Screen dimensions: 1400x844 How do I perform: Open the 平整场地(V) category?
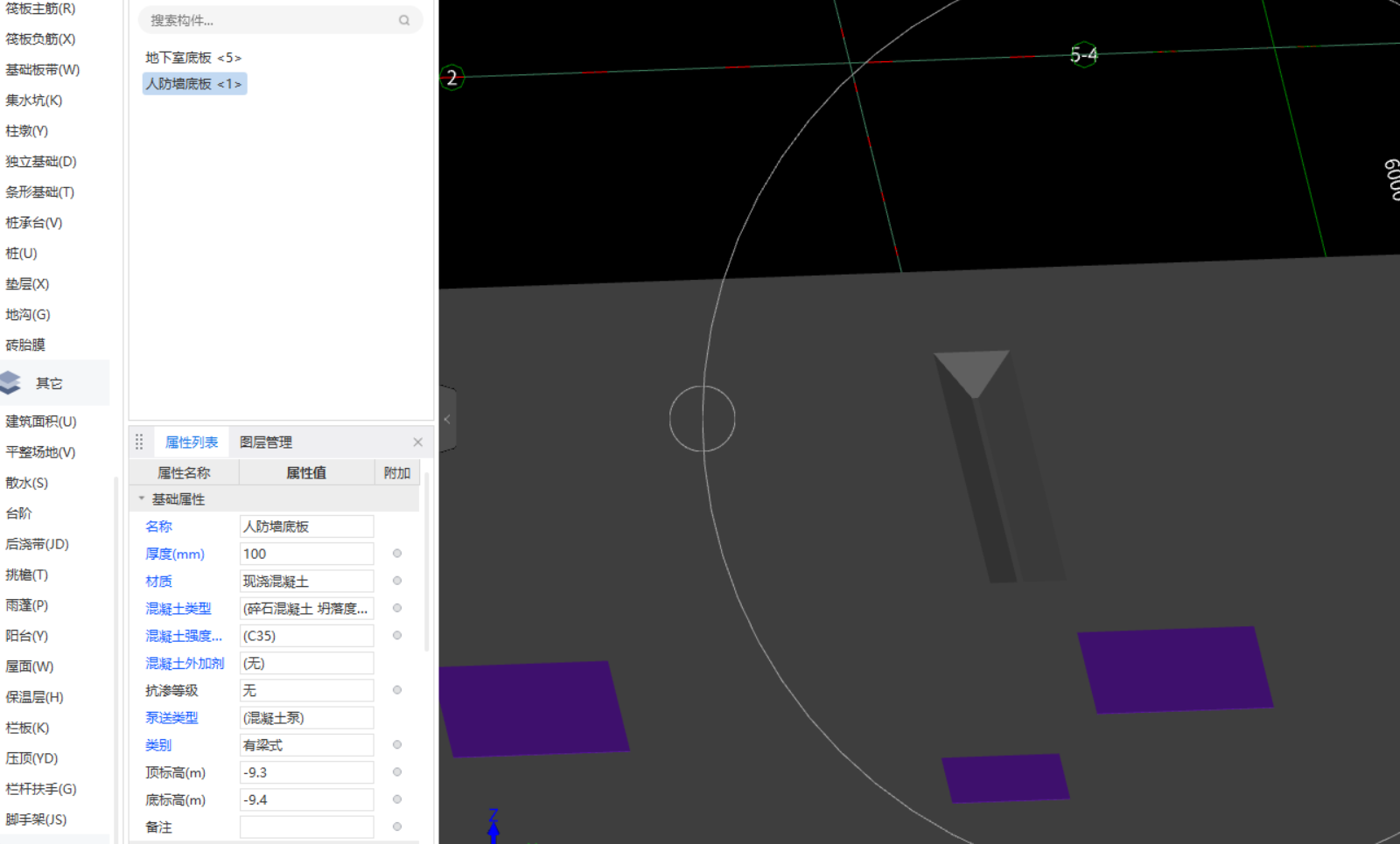pyautogui.click(x=40, y=452)
